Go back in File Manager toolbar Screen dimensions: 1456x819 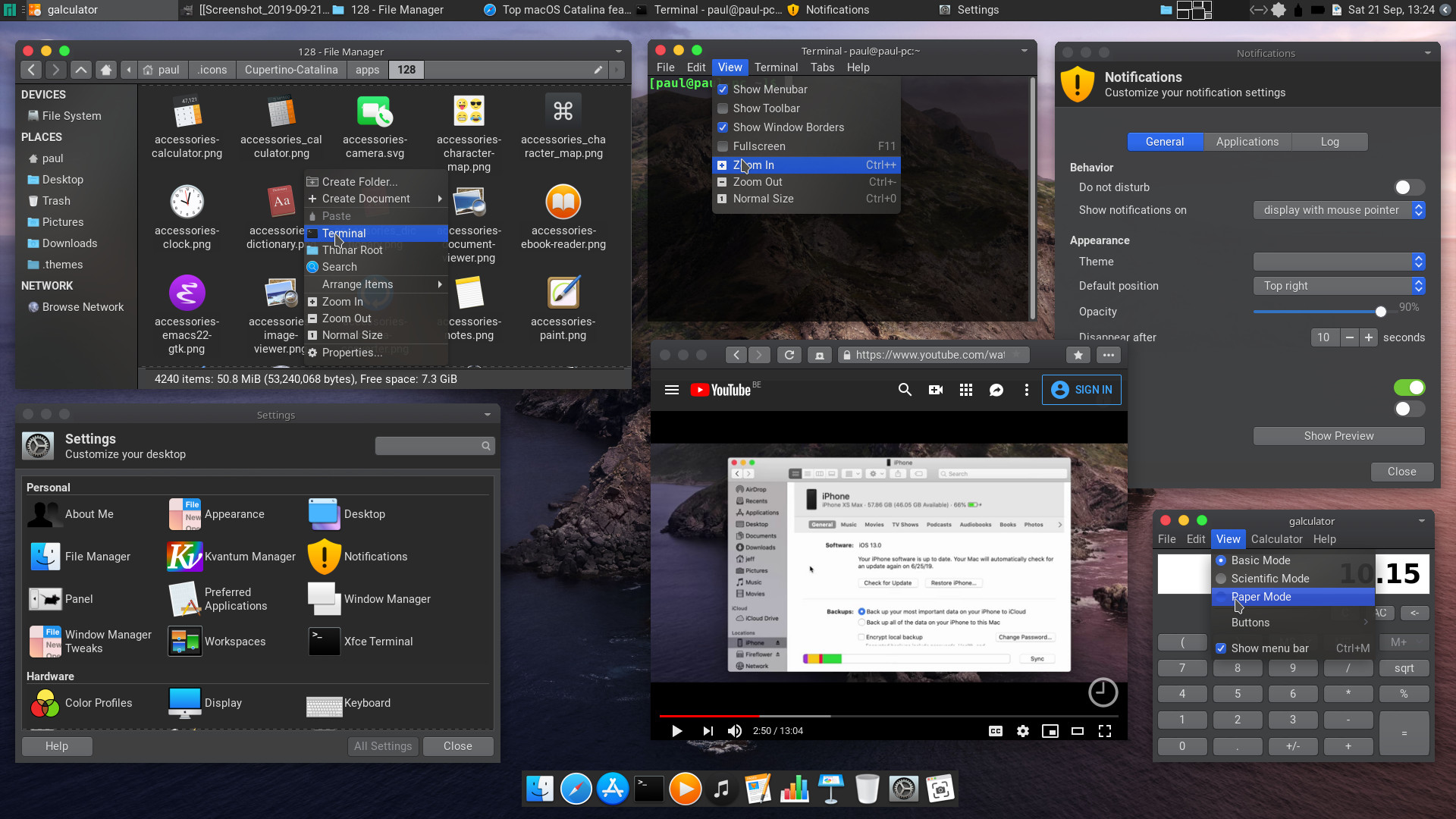(31, 70)
